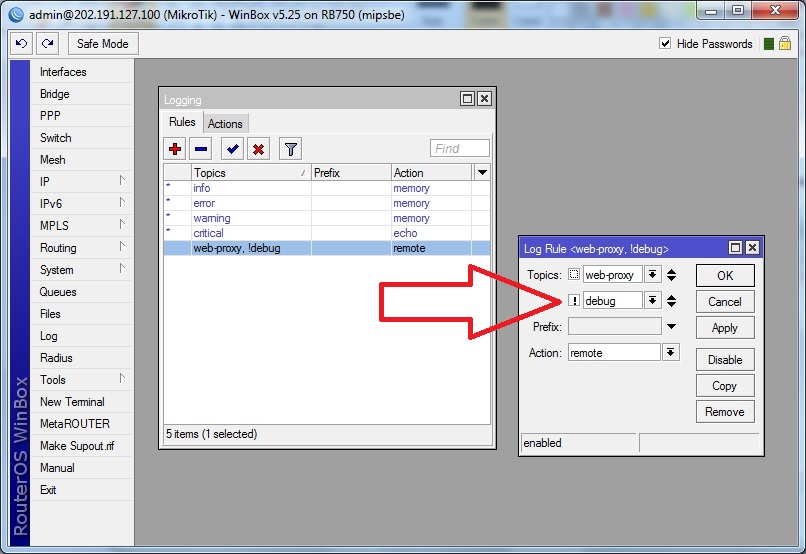Viewport: 806px width, 554px height.
Task: Sort by the Prefix column header
Action: (x=351, y=173)
